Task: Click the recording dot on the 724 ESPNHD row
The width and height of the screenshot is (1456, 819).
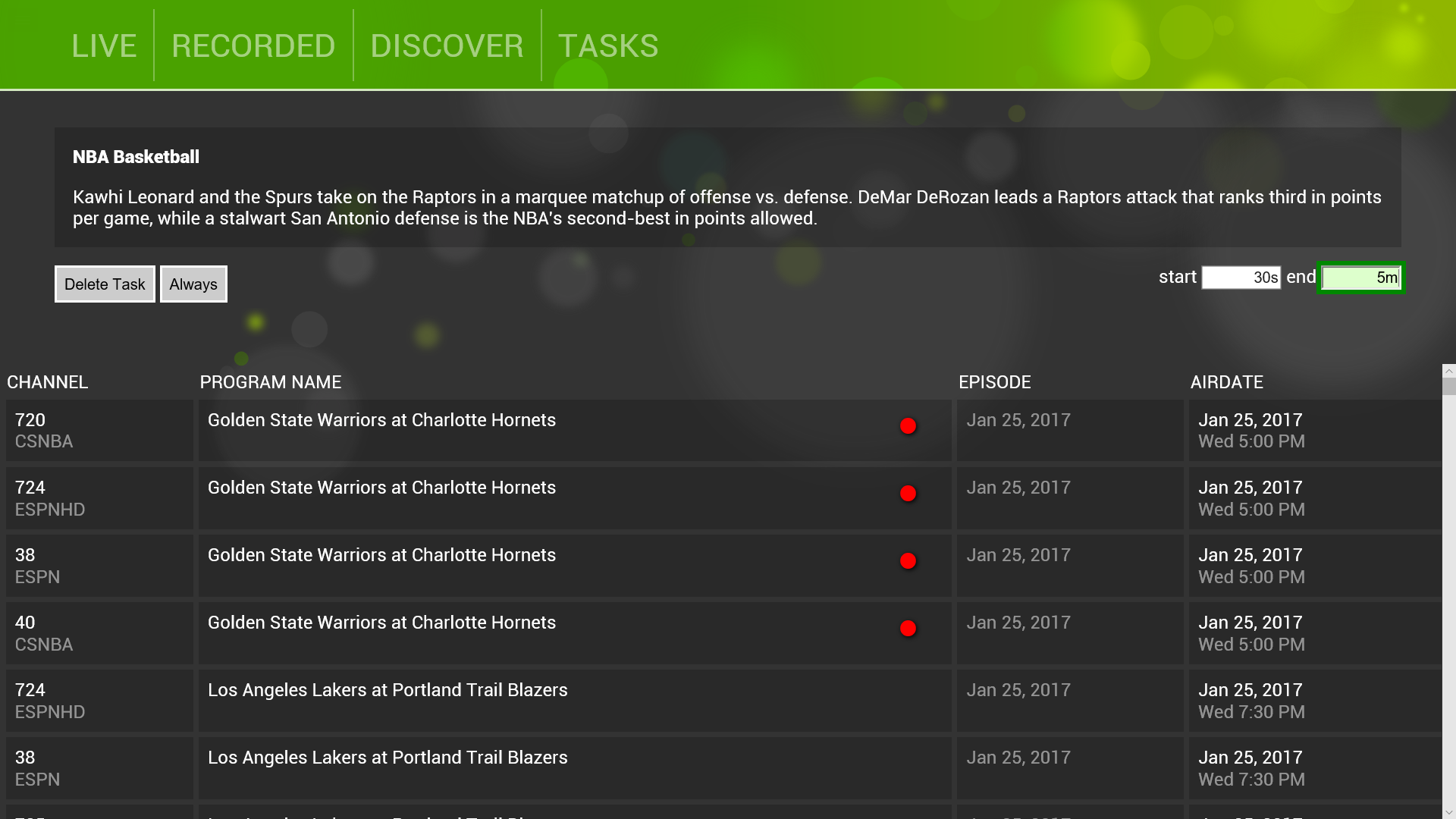Action: pyautogui.click(x=908, y=494)
